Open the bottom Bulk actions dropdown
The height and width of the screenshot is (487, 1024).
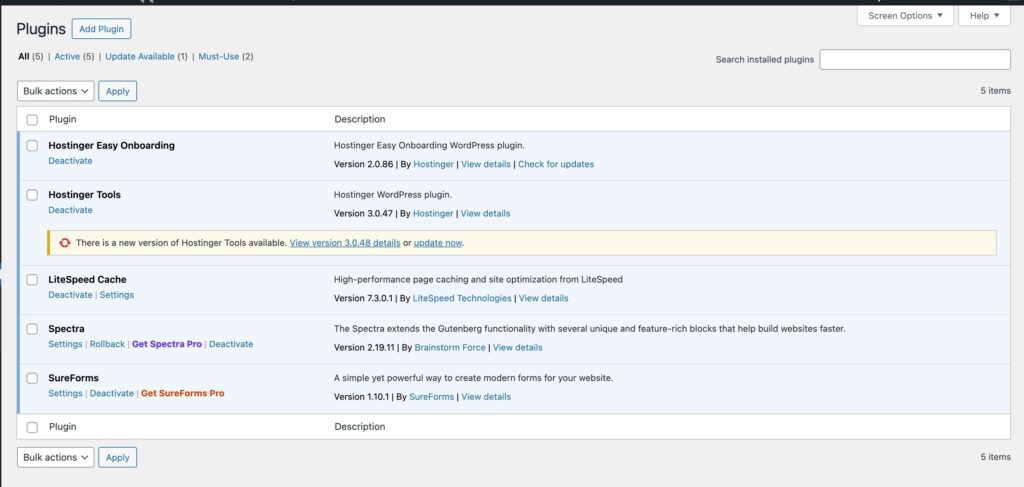56,458
